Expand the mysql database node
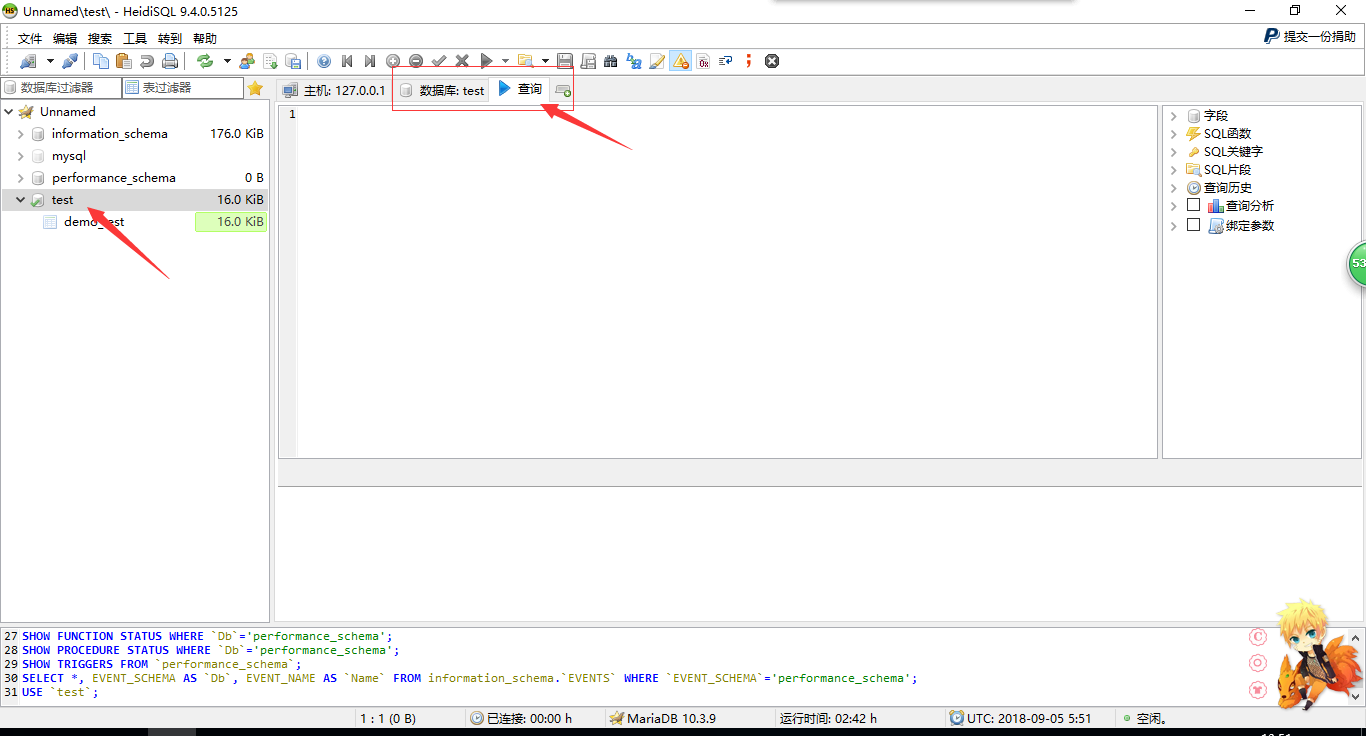Viewport: 1366px width, 736px height. coord(20,155)
